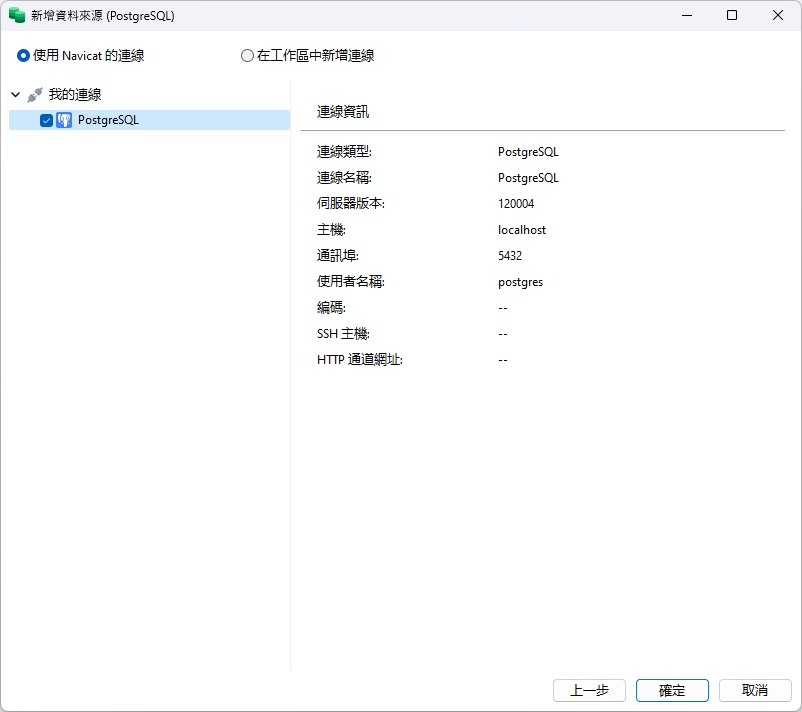Click the server version 120004 value
Image resolution: width=802 pixels, height=712 pixels.
(x=514, y=203)
